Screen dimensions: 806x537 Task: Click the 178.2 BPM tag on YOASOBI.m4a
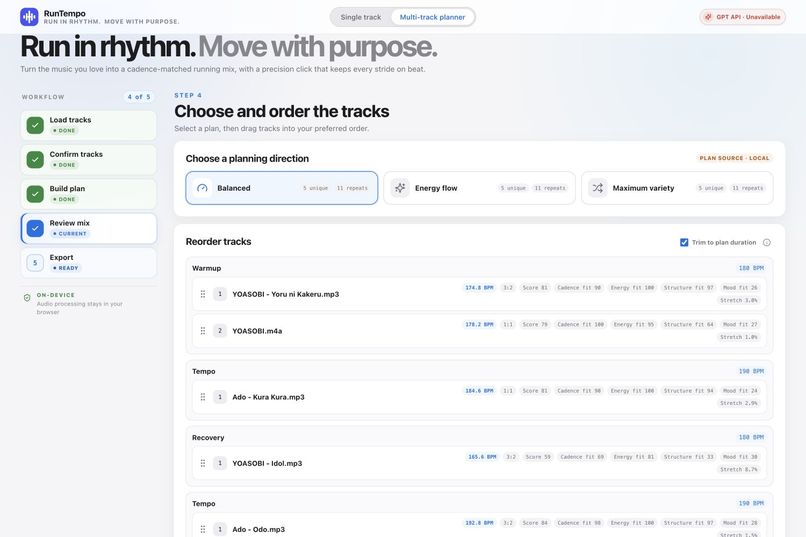click(x=479, y=325)
